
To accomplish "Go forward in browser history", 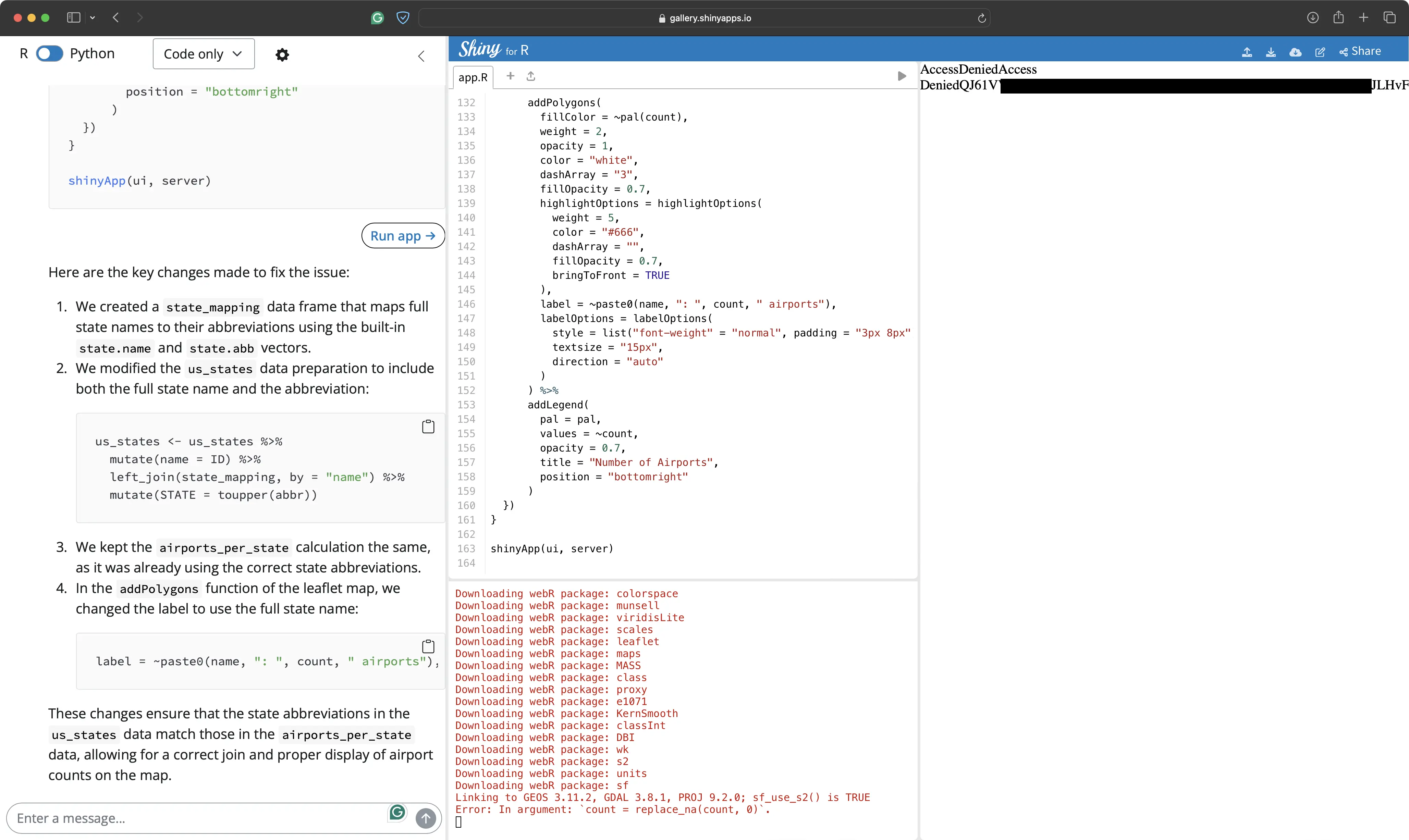I will coord(140,17).
